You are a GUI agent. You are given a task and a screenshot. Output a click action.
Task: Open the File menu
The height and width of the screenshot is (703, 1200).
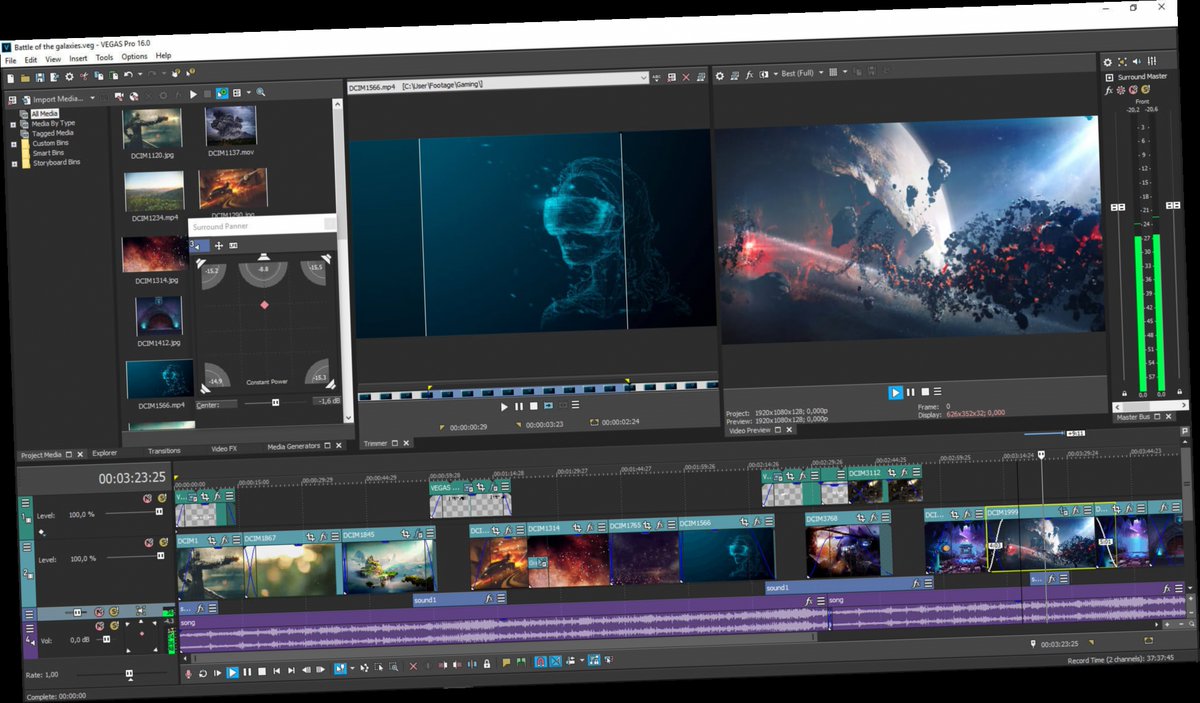pos(10,60)
